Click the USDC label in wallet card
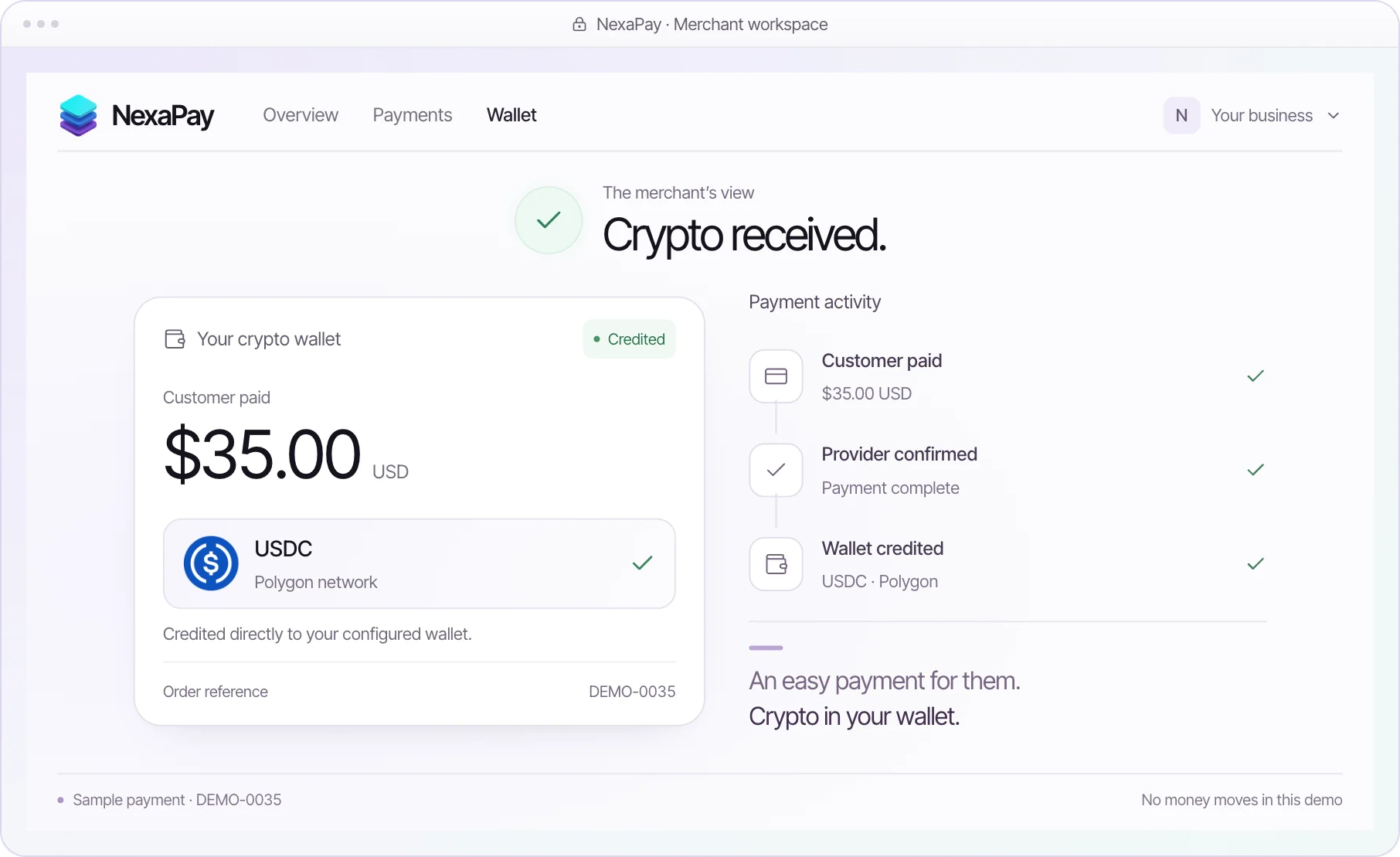Image resolution: width=1400 pixels, height=857 pixels. pos(284,549)
